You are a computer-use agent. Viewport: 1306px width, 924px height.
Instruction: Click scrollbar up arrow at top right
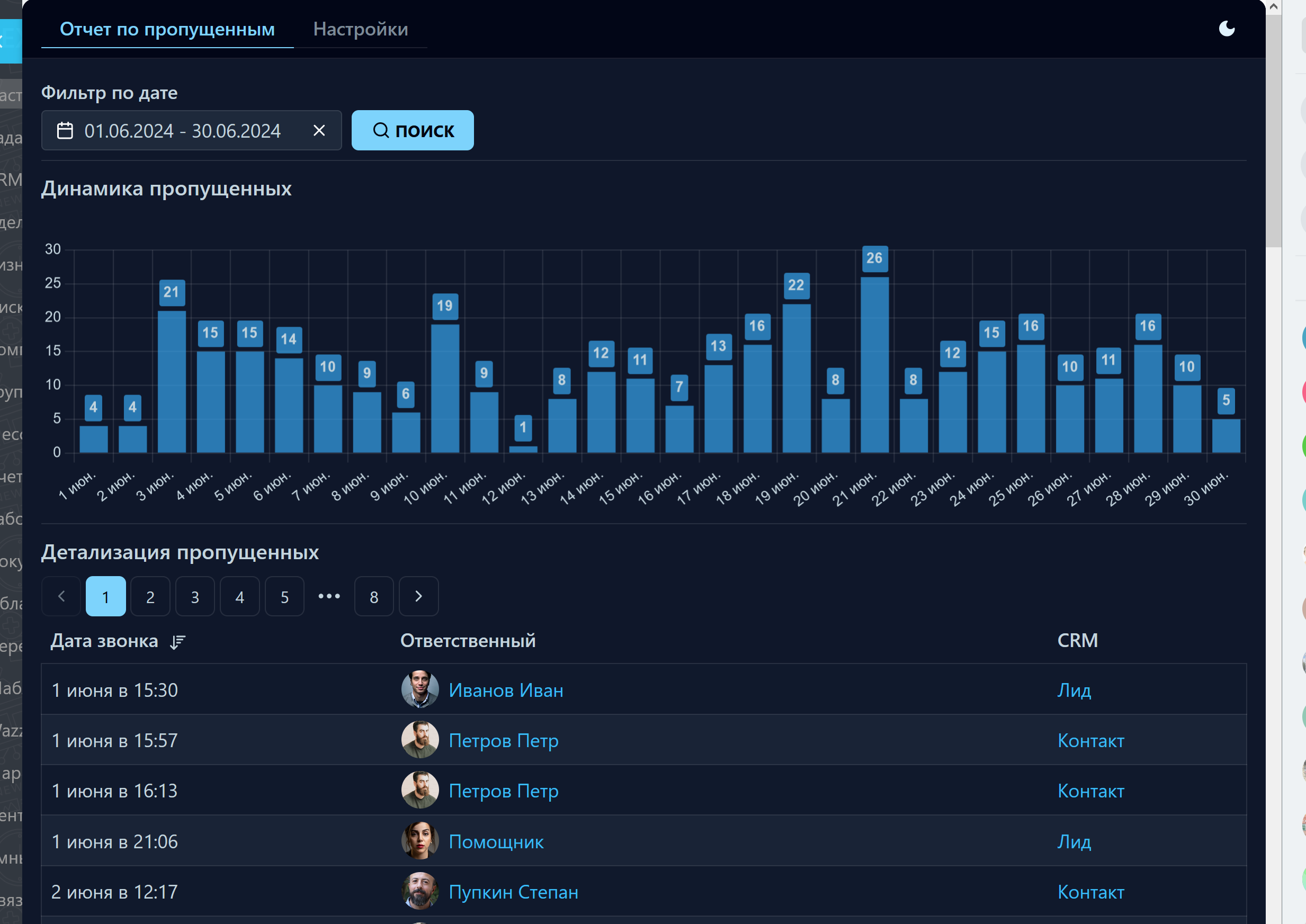pos(1274,7)
